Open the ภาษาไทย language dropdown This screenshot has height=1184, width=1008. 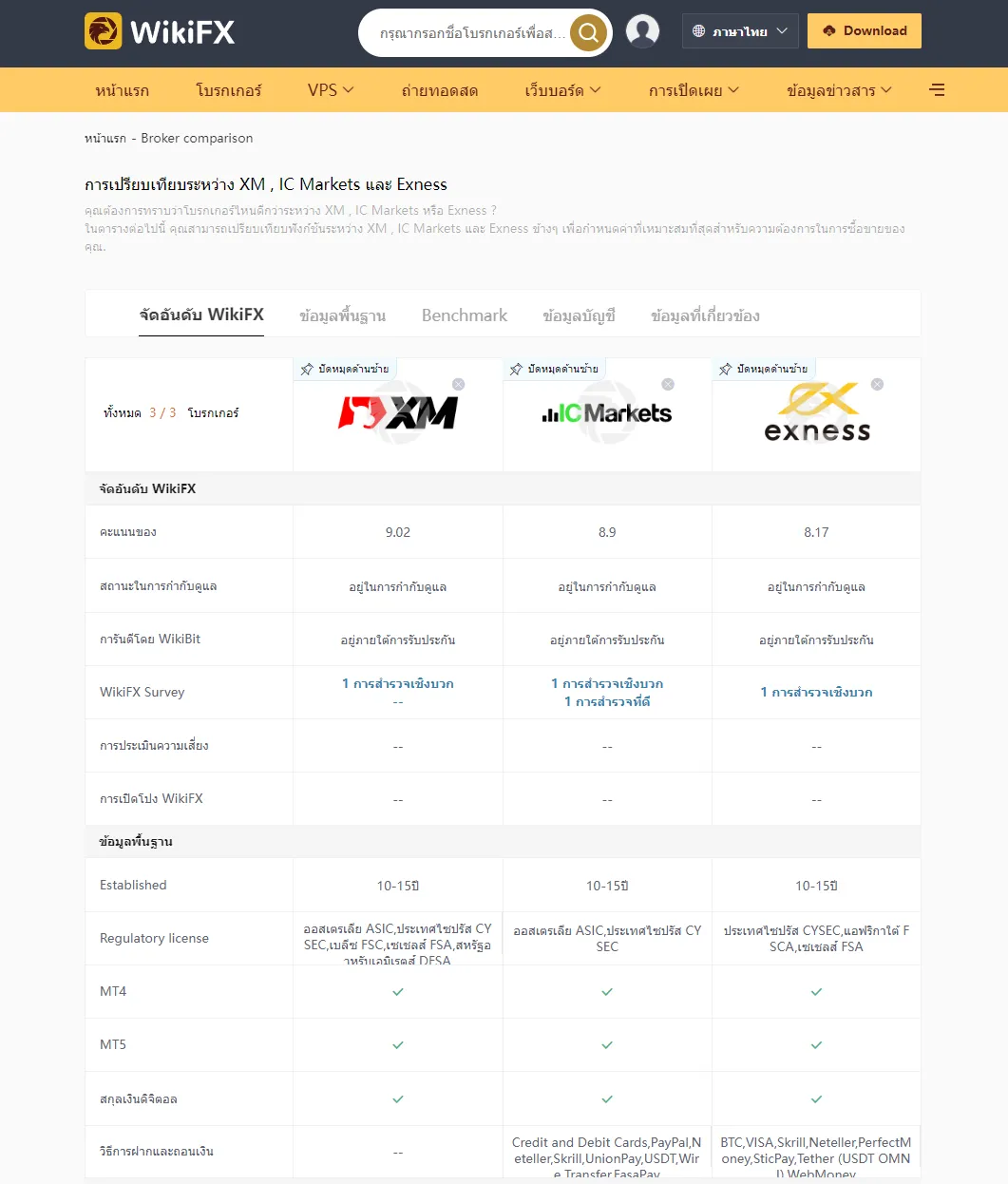point(740,31)
